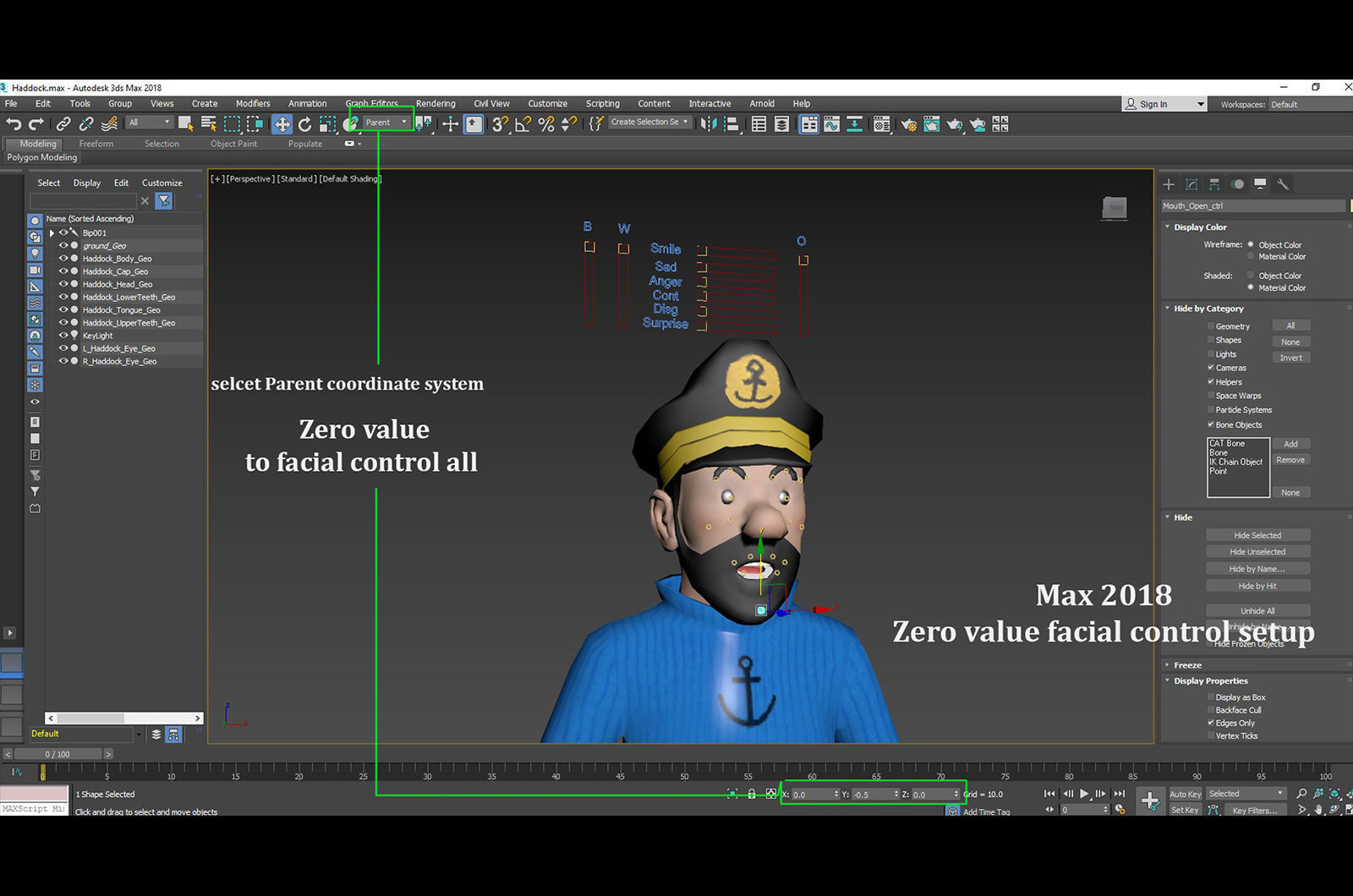The image size is (1353, 896).
Task: Activate the Select and Move tool
Action: [x=282, y=124]
